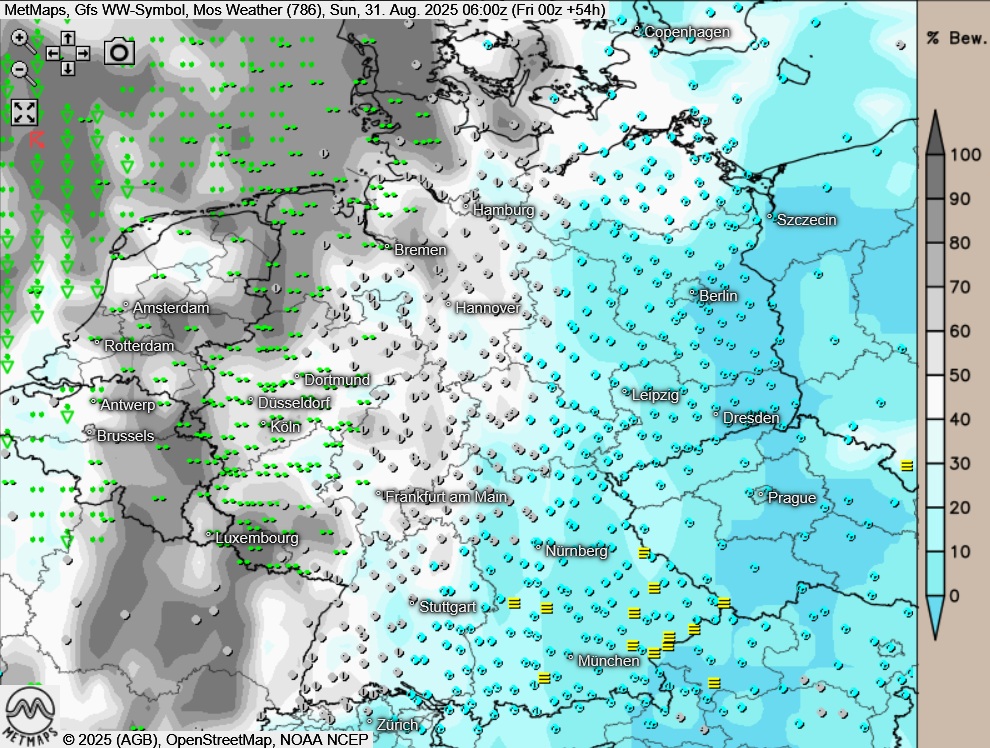This screenshot has width=990, height=748.
Task: Pan the map up with the arrow
Action: point(67,37)
